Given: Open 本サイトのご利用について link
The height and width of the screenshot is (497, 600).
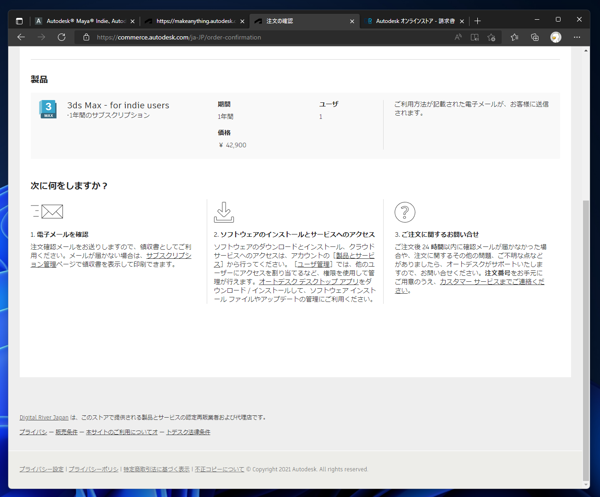Looking at the screenshot, I should click(x=122, y=432).
